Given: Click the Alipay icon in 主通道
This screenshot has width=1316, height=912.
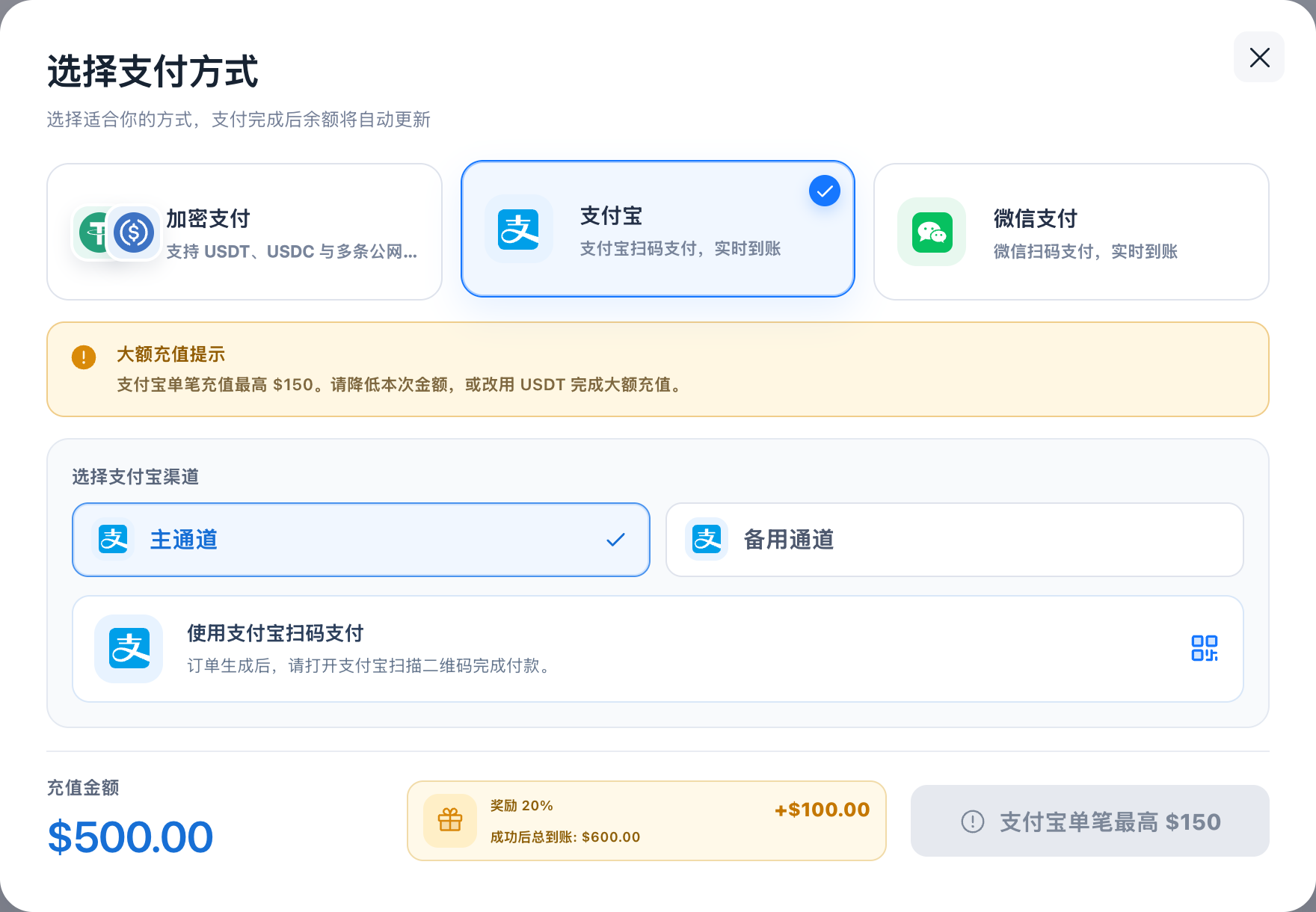Looking at the screenshot, I should (x=113, y=540).
